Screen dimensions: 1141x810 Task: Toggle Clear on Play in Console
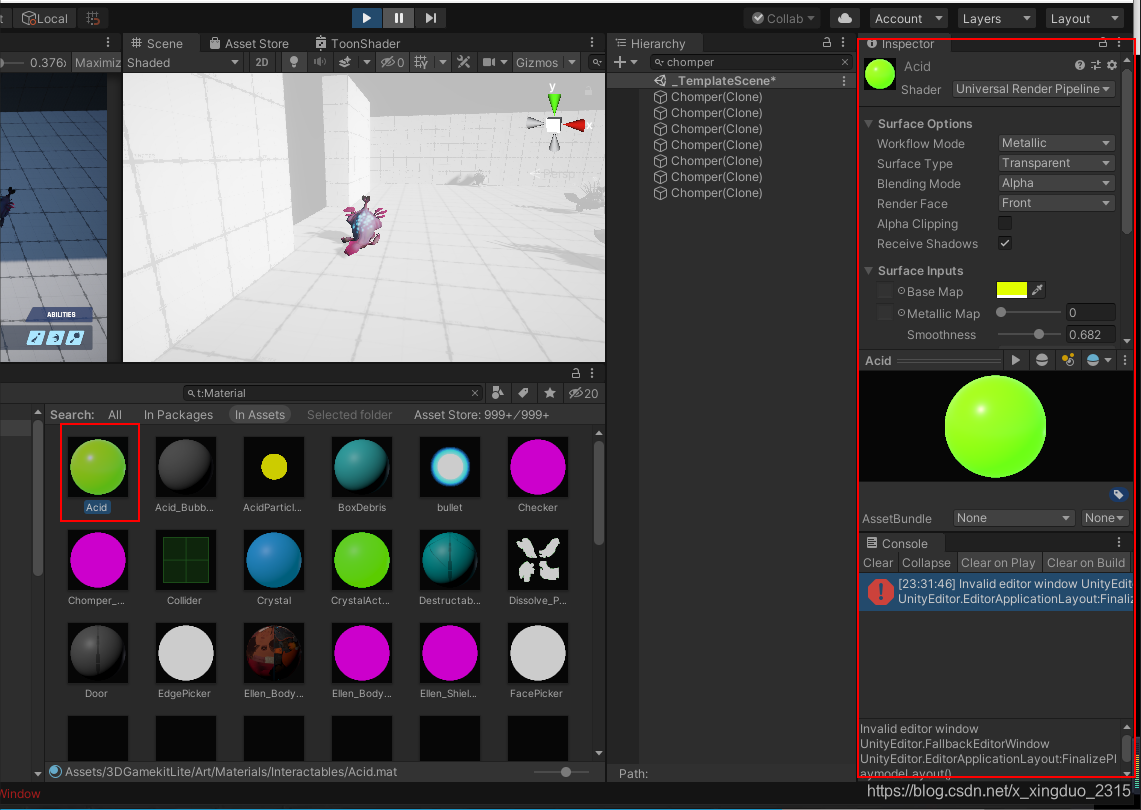coord(998,563)
